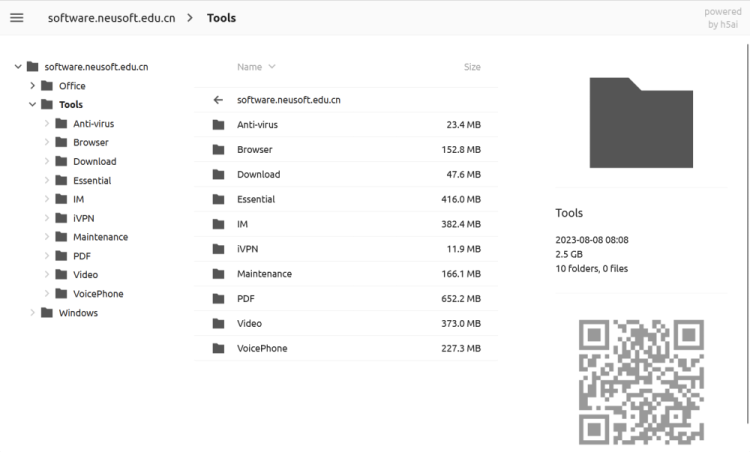
Task: Click the Anti-virus folder icon in file list
Action: [x=218, y=125]
